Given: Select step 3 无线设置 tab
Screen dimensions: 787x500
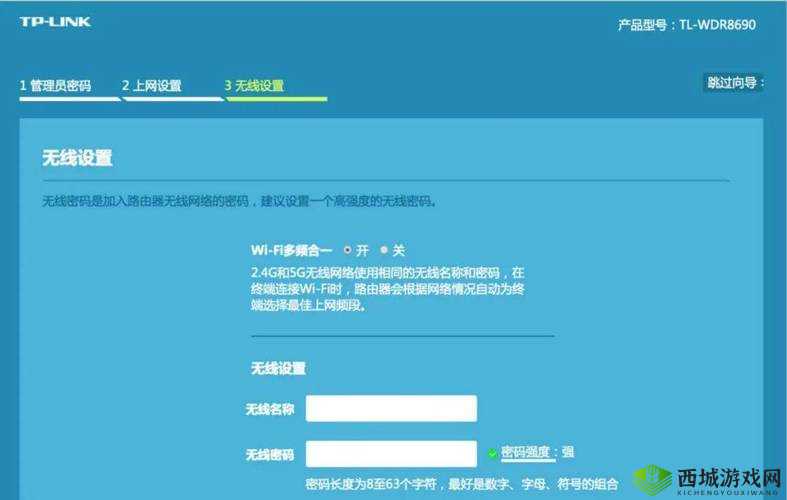Looking at the screenshot, I should click(x=254, y=86).
